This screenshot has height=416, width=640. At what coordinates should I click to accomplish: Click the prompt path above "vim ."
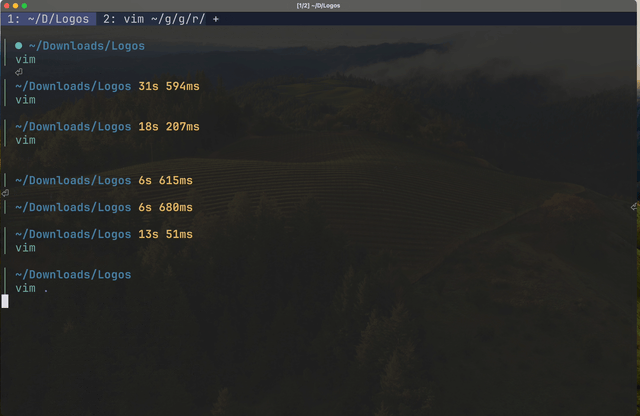pyautogui.click(x=73, y=275)
